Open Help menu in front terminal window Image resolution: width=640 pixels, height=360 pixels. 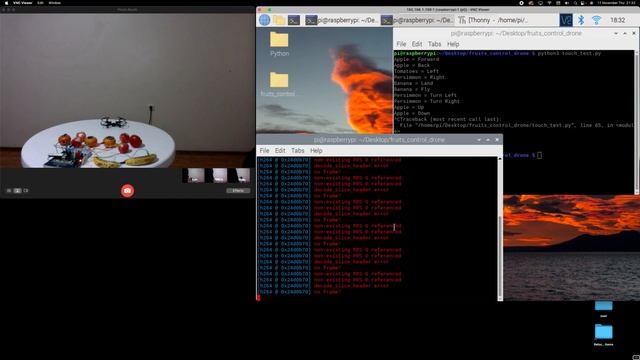(x=316, y=151)
